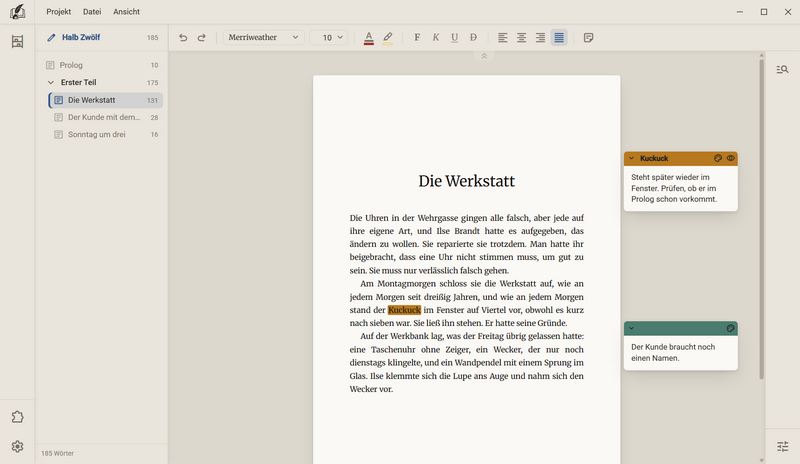Click the Die Werkstatt chapter heading
This screenshot has width=800, height=464.
click(466, 181)
